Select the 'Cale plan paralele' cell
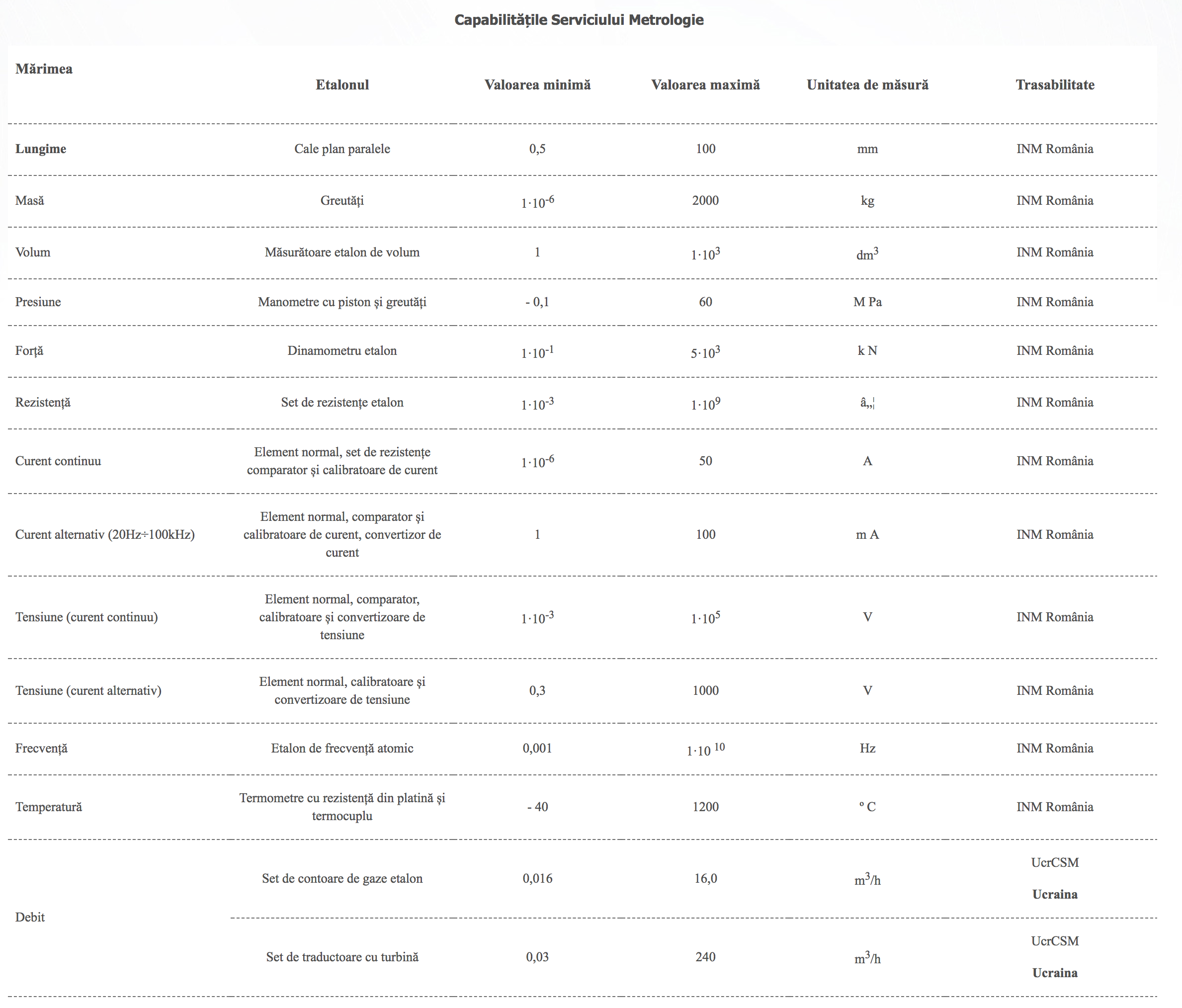This screenshot has height=1008, width=1182. [342, 149]
